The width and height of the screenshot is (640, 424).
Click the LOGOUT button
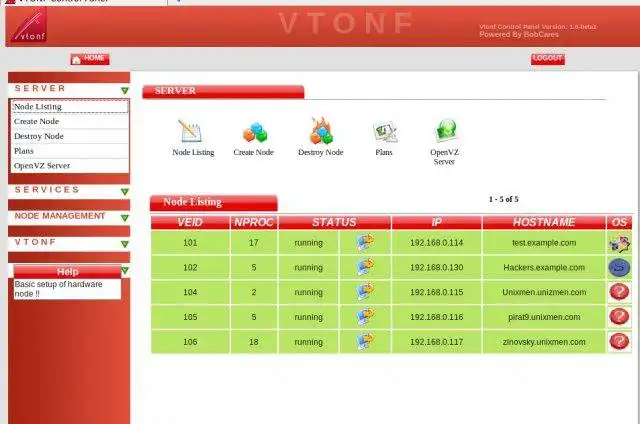tap(548, 59)
